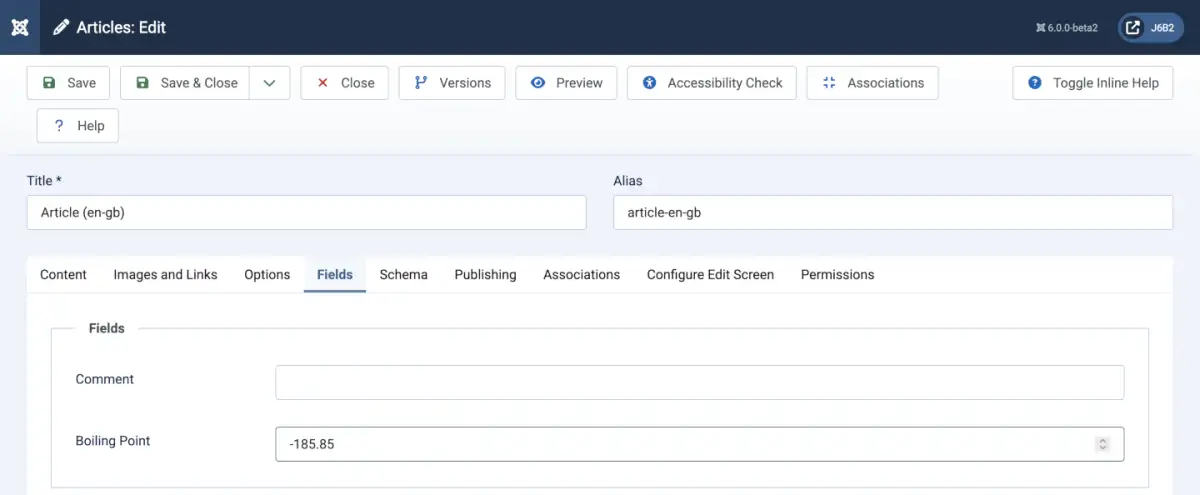The height and width of the screenshot is (495, 1200).
Task: Open the Images and Links tab
Action: click(165, 274)
